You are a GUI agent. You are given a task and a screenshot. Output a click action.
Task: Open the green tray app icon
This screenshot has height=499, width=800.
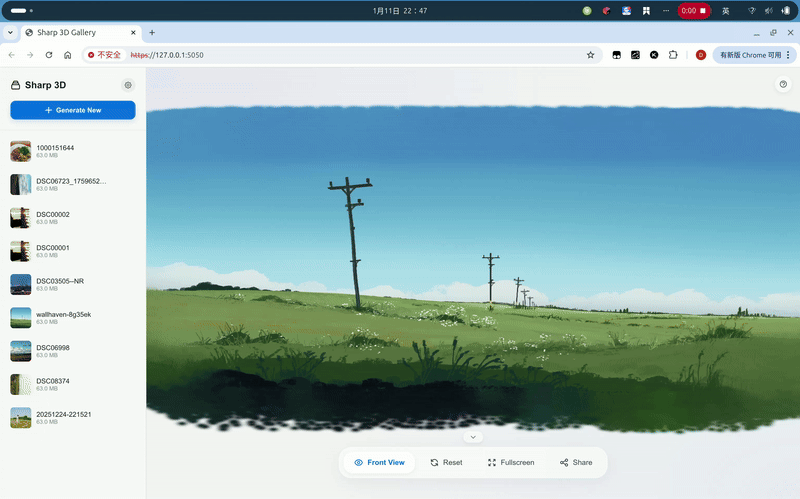coord(587,11)
